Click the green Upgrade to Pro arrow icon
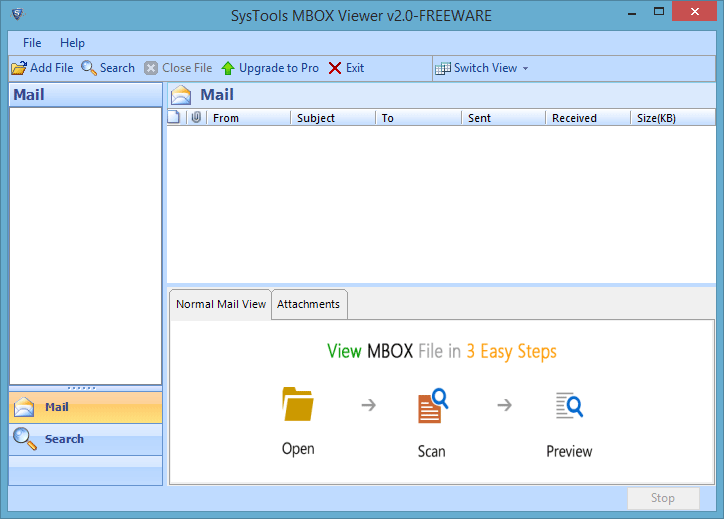The image size is (724, 519). point(228,68)
